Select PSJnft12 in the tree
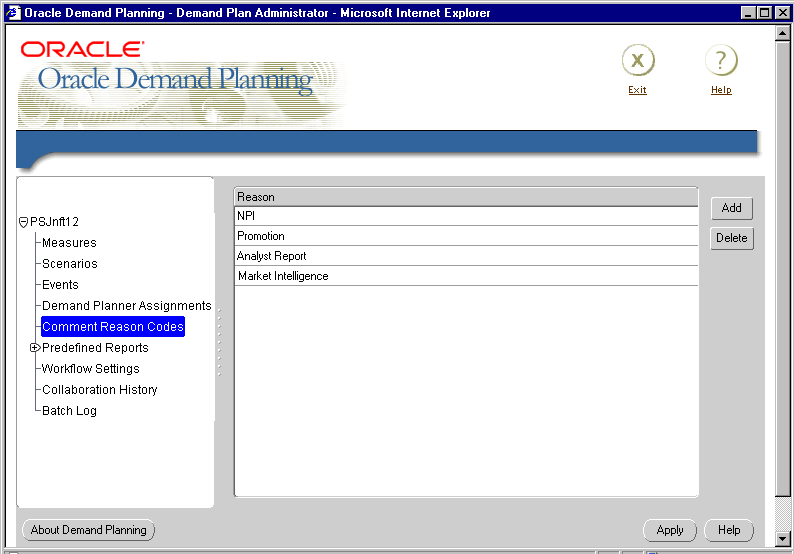 point(54,222)
